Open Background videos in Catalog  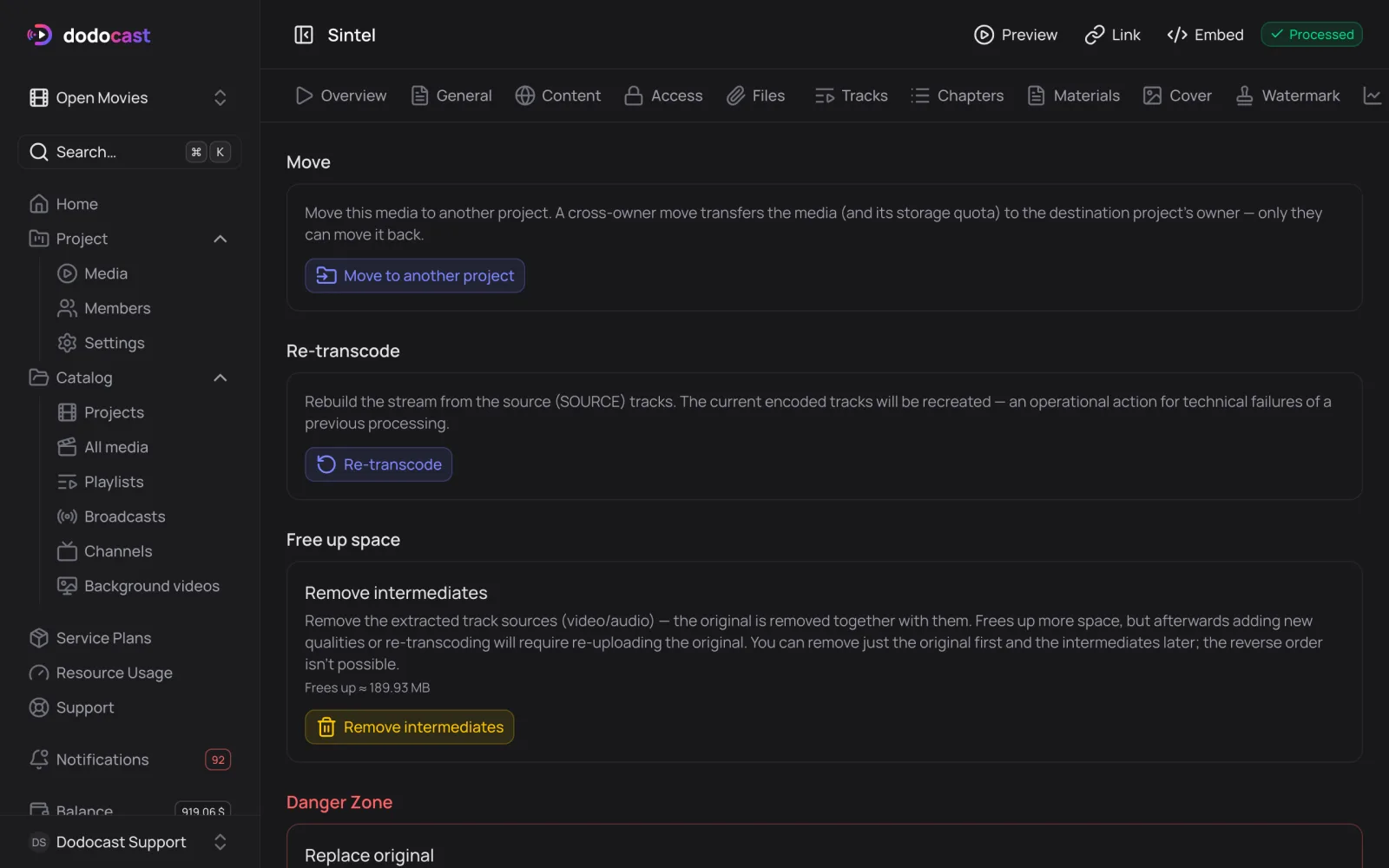coord(143,586)
